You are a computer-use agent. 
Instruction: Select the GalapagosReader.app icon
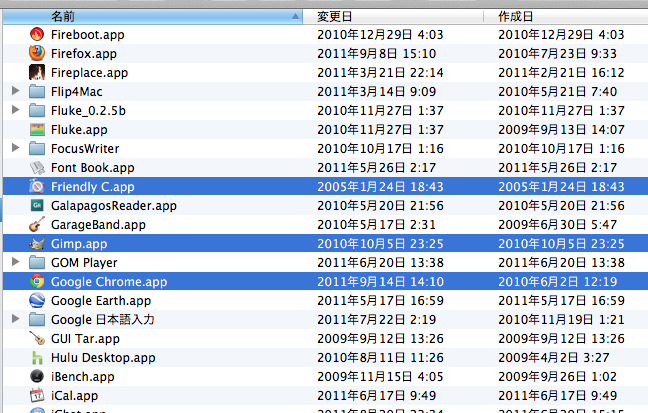pyautogui.click(x=37, y=205)
